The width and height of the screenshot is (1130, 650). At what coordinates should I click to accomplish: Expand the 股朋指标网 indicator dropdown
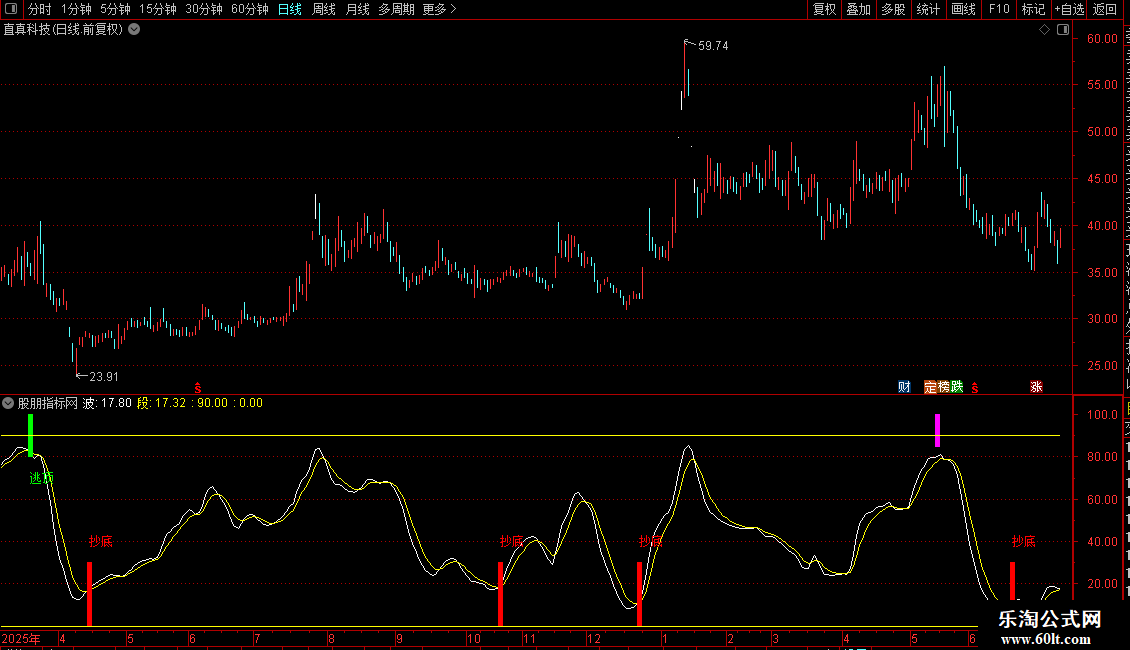[x=8, y=403]
